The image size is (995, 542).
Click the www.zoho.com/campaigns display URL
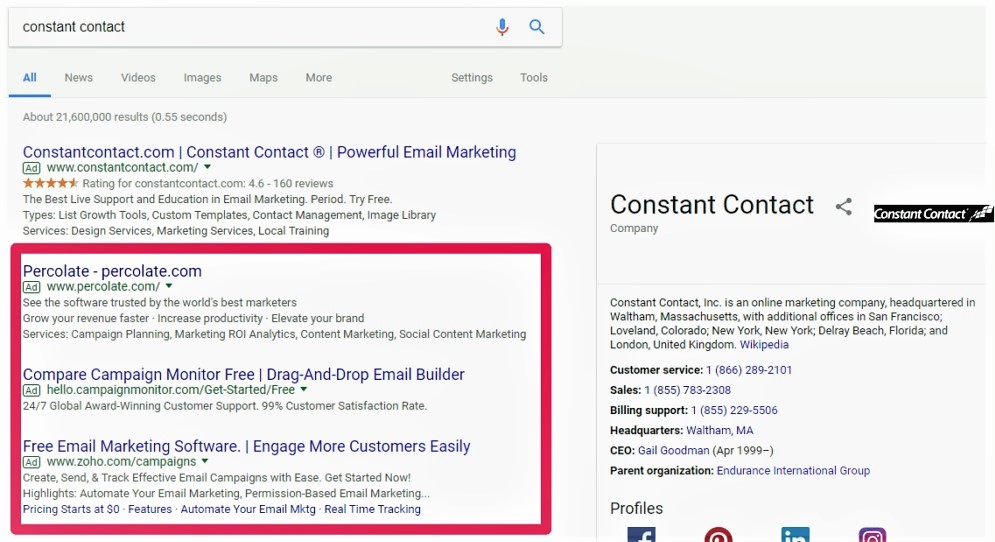(121, 461)
